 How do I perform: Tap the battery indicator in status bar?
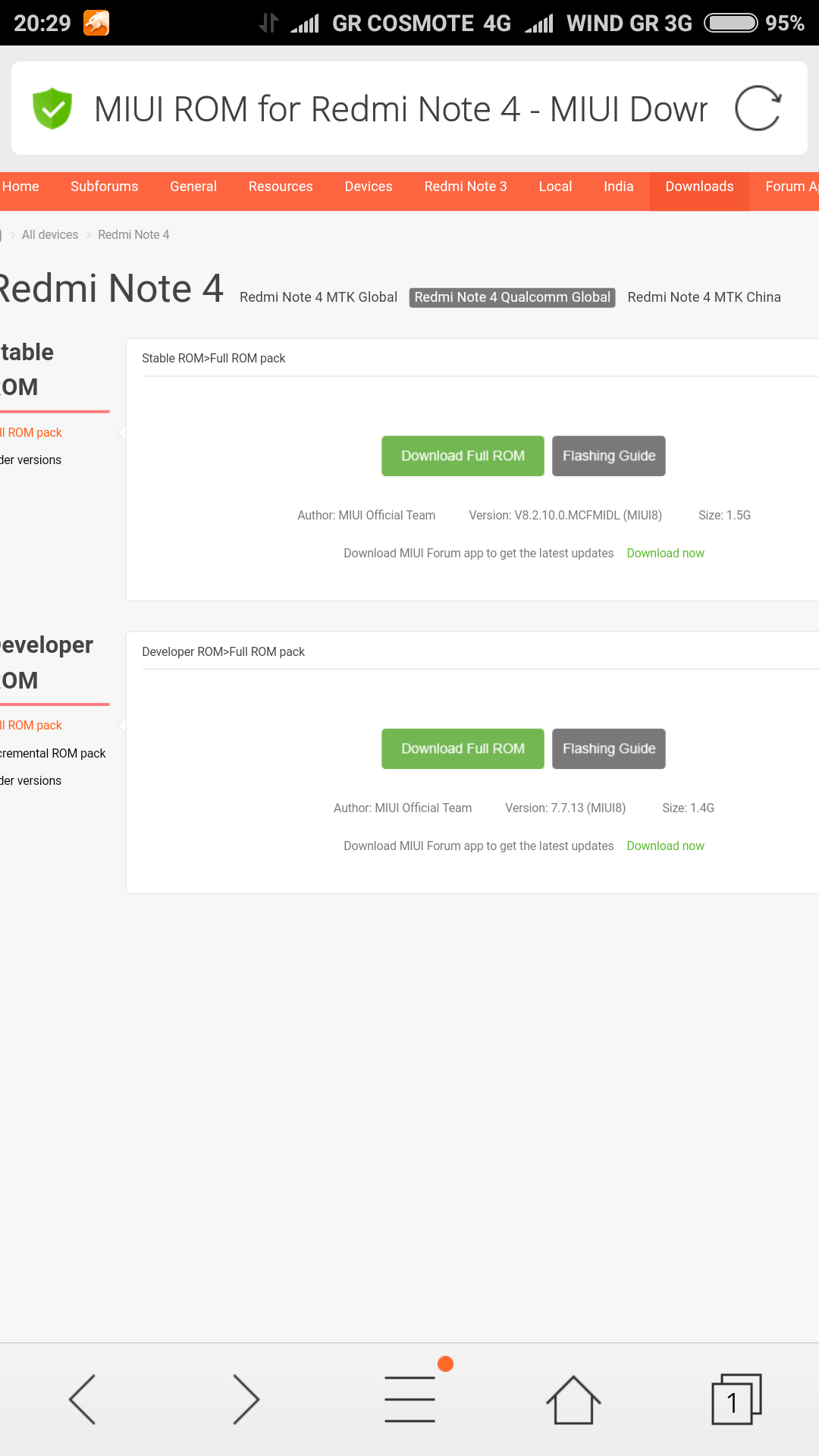[x=731, y=23]
